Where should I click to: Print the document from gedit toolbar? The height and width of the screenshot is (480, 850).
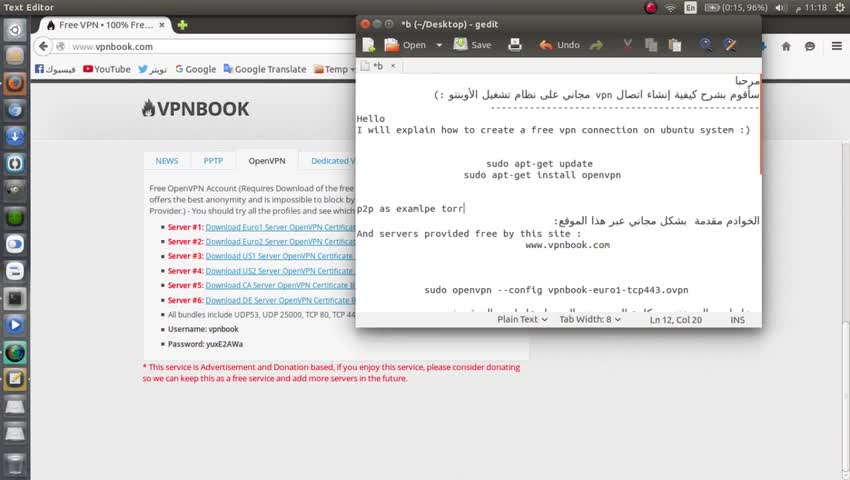click(x=514, y=45)
